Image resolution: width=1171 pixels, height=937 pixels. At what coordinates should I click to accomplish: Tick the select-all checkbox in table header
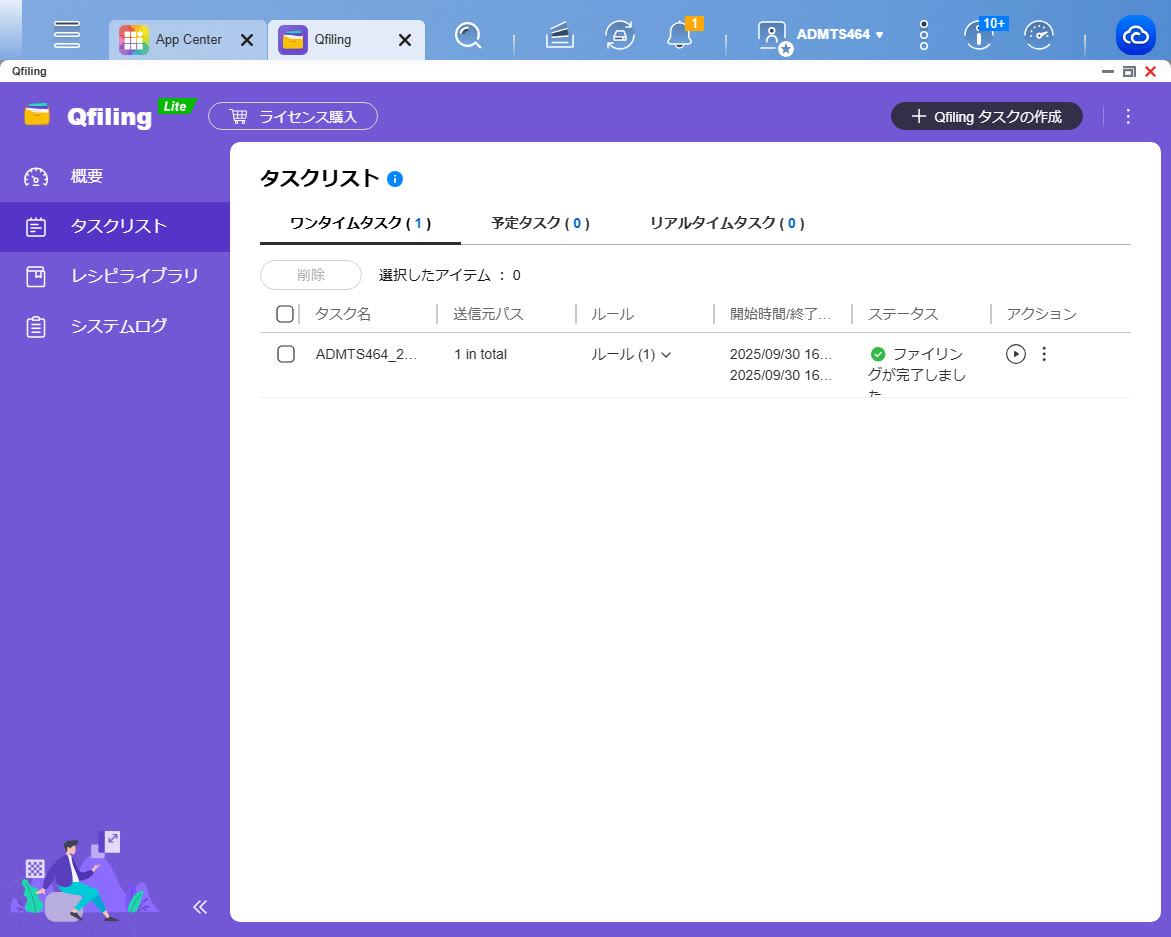285,314
